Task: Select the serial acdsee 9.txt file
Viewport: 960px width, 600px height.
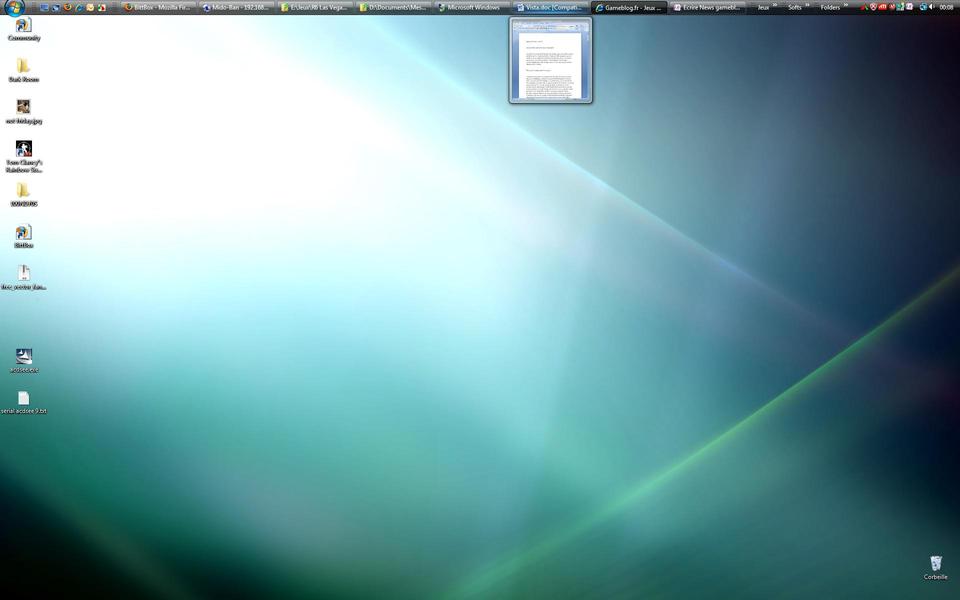Action: click(24, 399)
